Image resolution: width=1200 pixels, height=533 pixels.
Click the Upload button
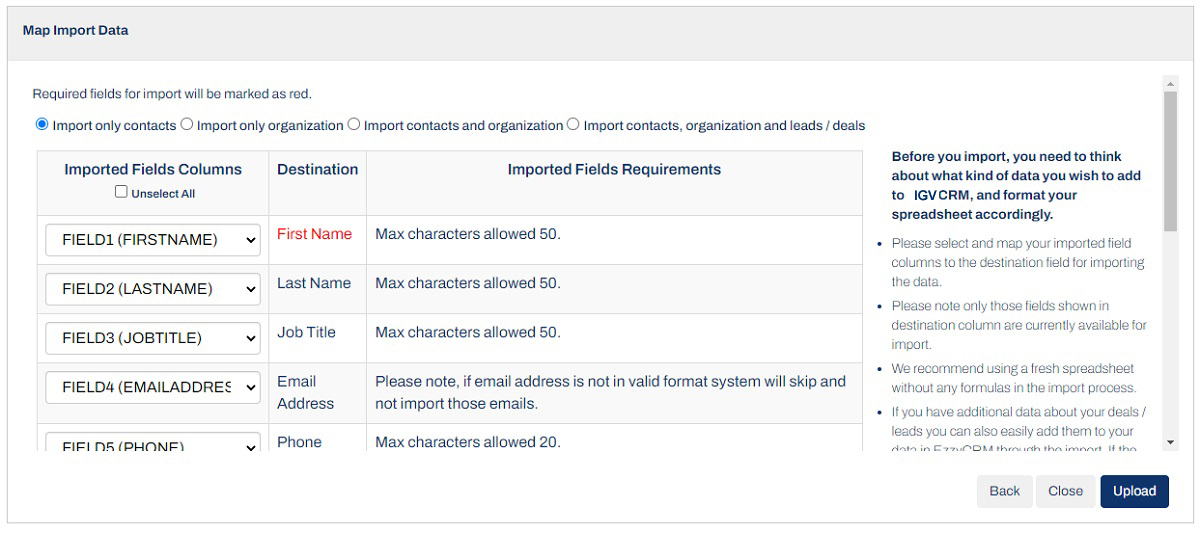click(x=1134, y=491)
